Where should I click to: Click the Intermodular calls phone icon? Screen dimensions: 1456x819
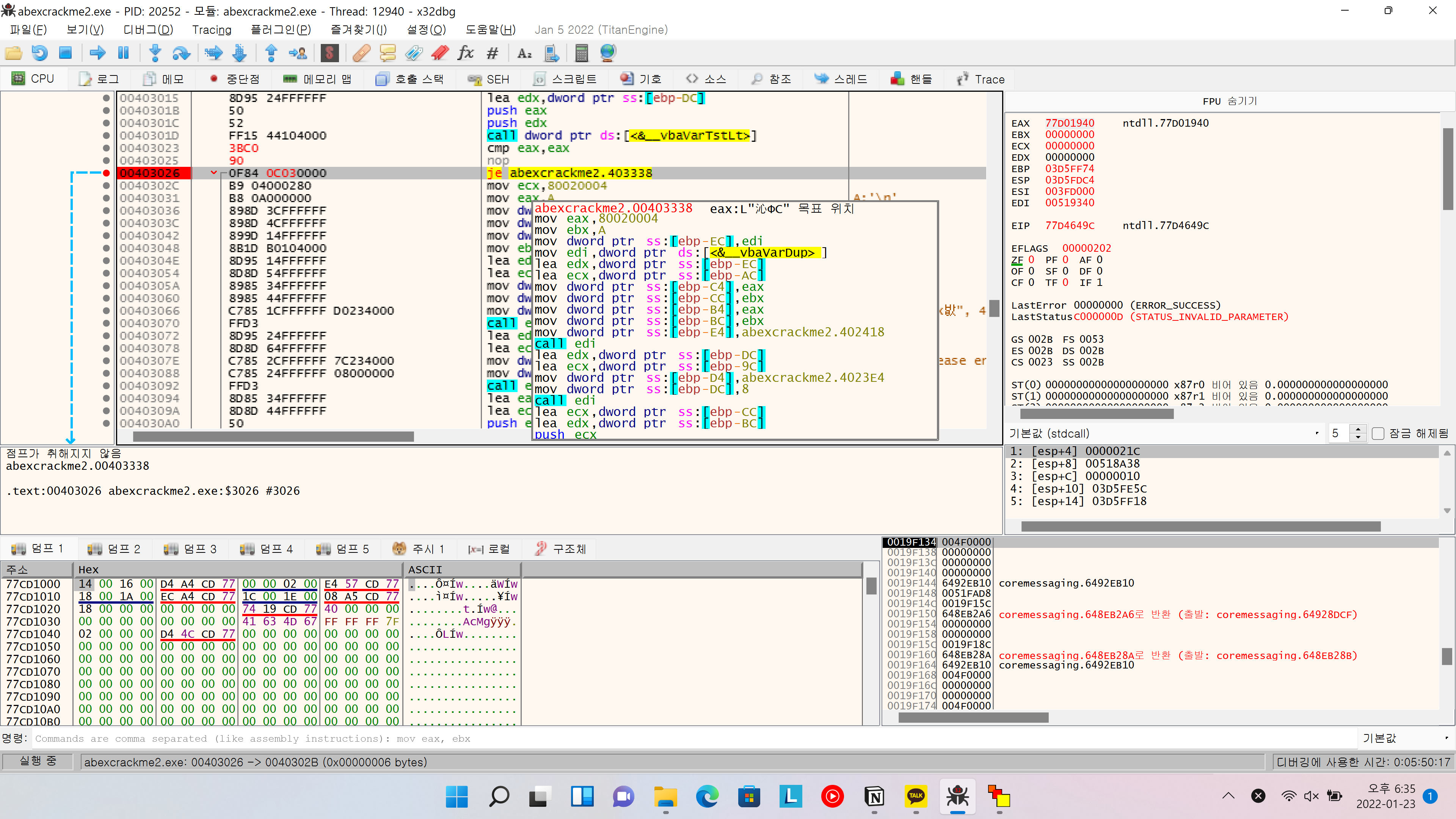(x=551, y=53)
